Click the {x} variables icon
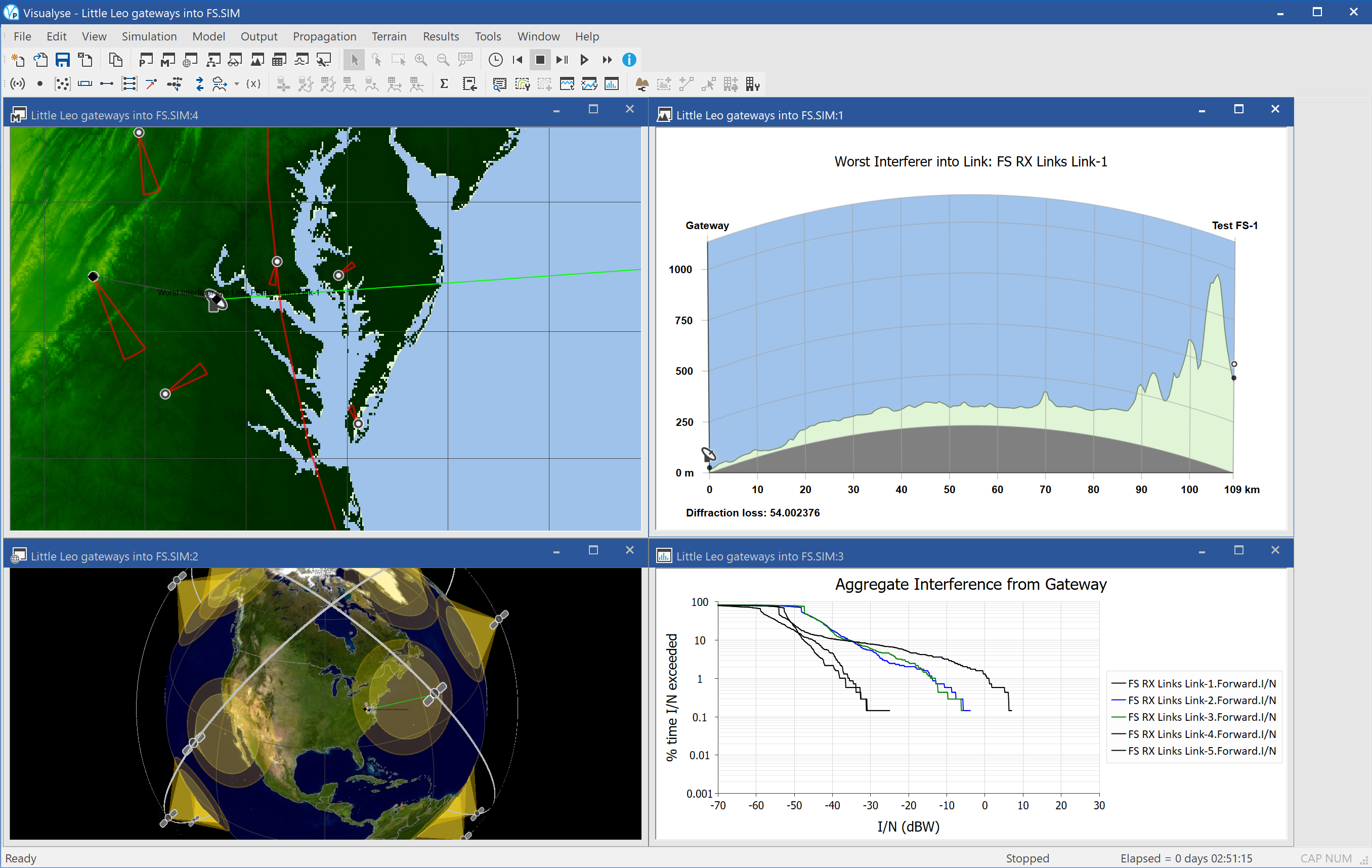 [253, 84]
